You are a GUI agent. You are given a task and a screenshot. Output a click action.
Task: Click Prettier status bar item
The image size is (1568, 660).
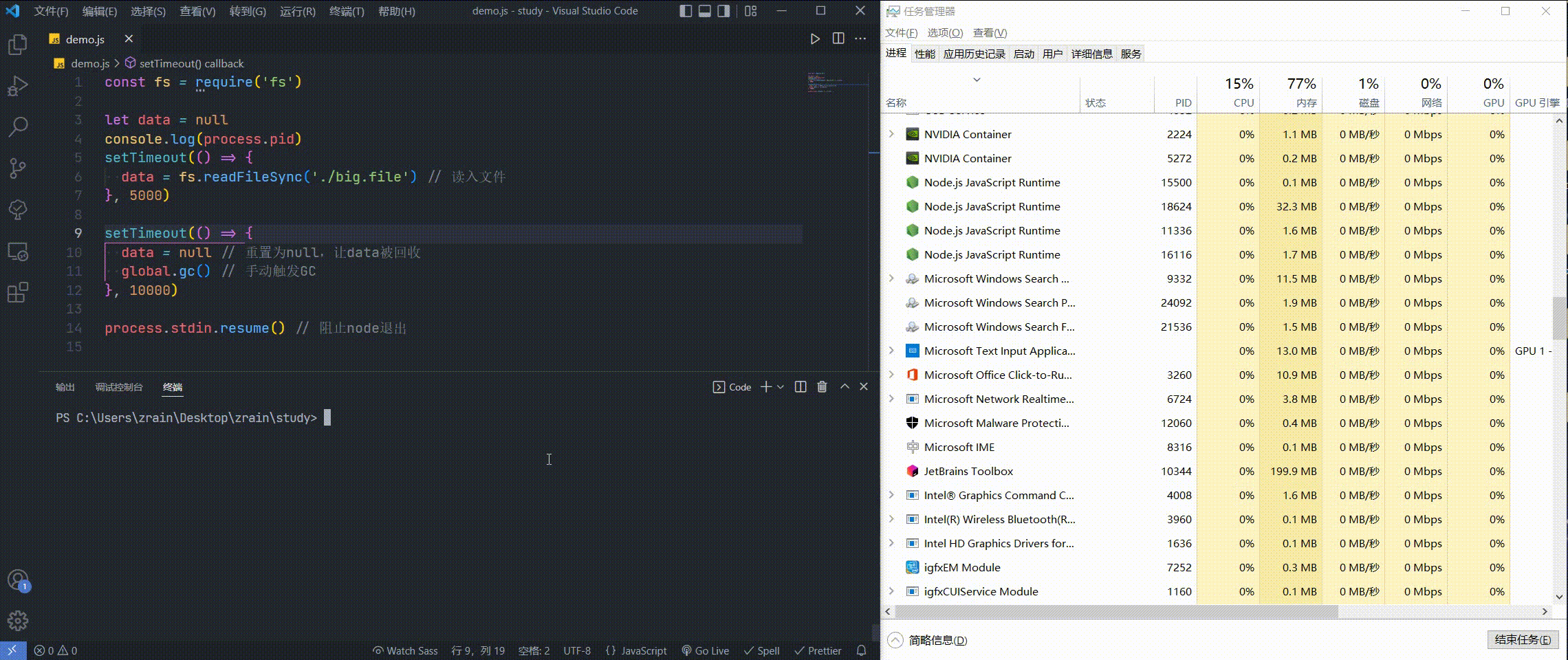pyautogui.click(x=818, y=650)
